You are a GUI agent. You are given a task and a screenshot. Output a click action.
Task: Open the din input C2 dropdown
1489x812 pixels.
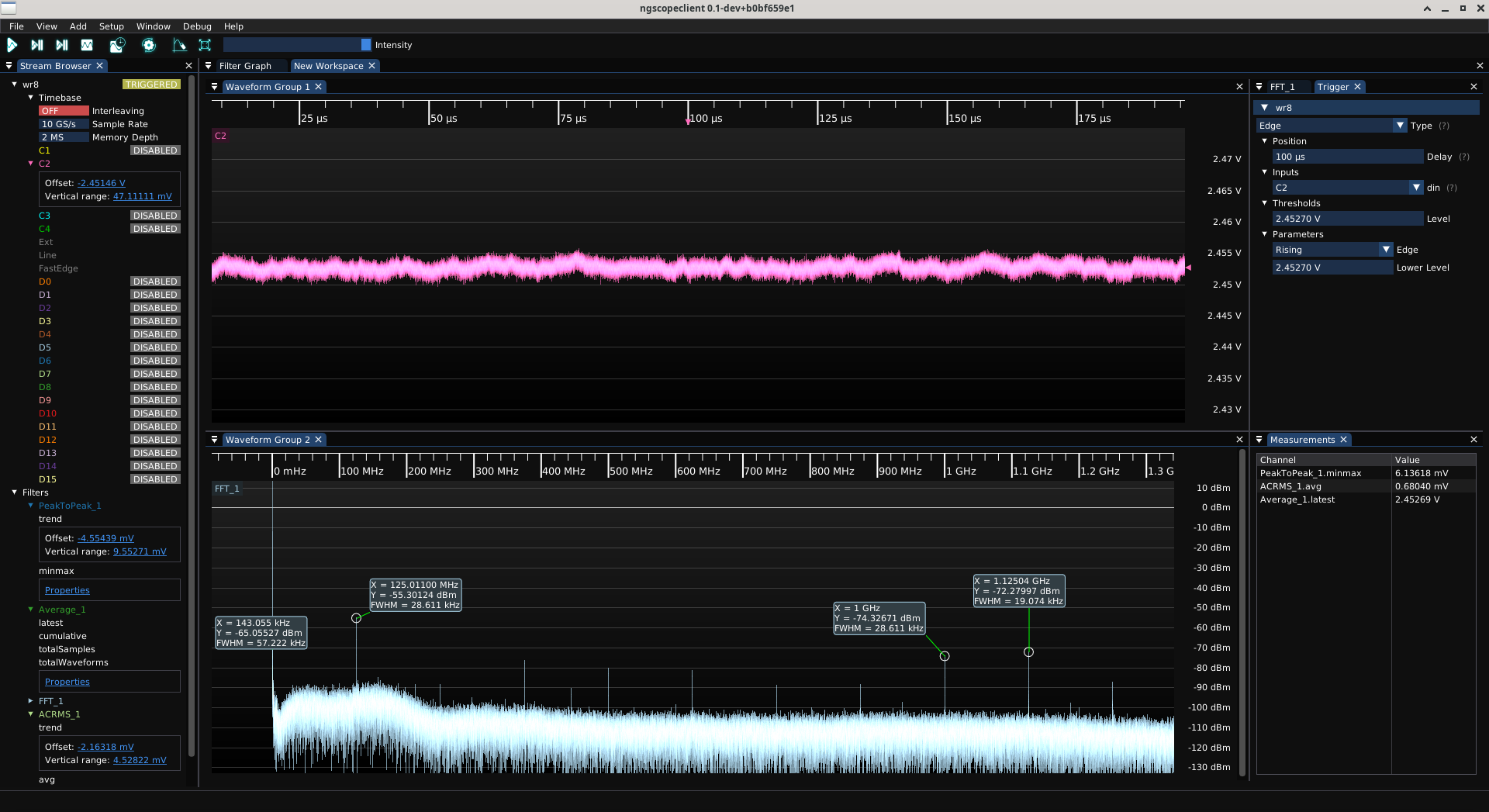(x=1348, y=188)
